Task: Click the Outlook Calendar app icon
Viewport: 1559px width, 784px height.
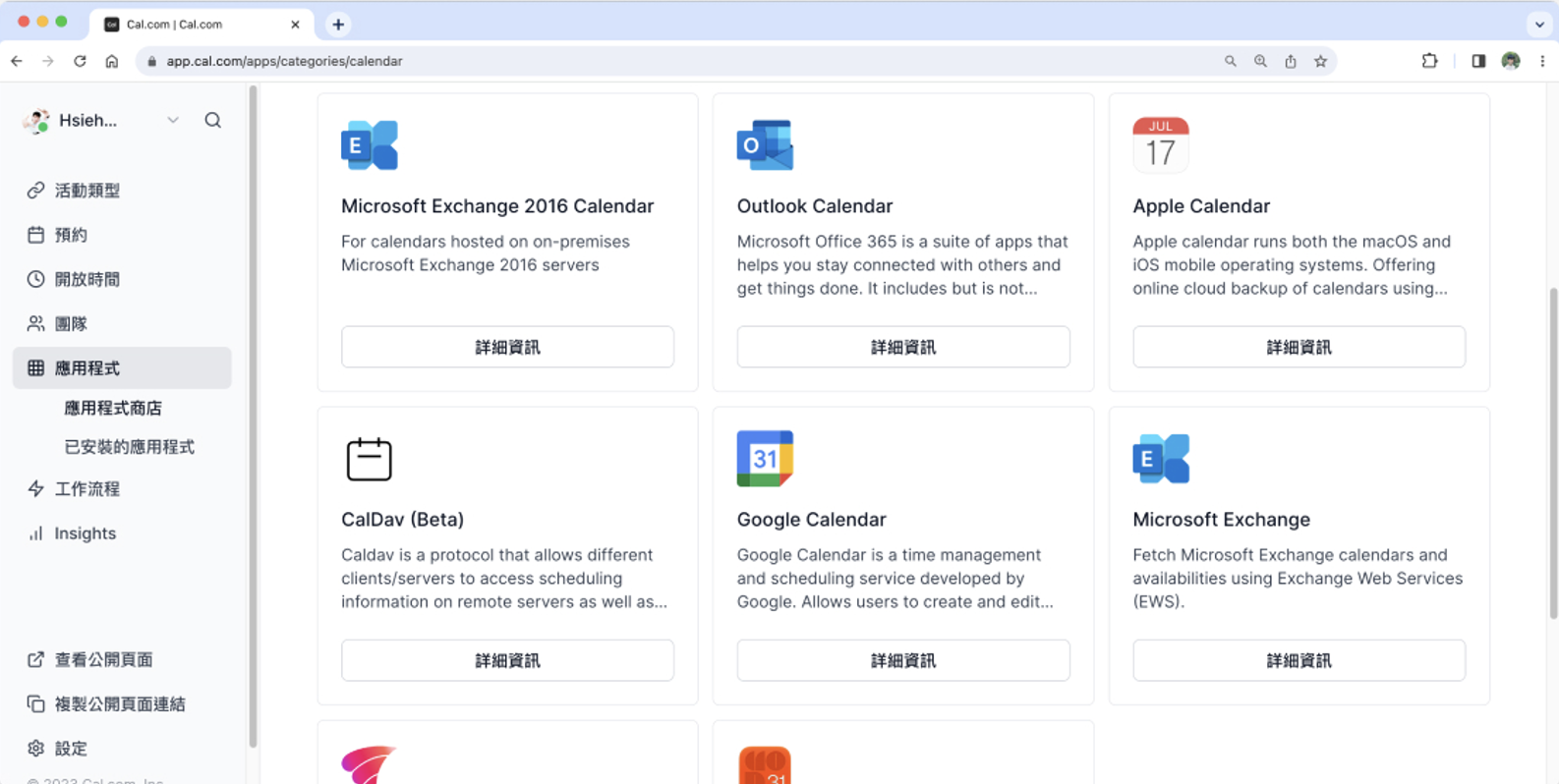Action: (765, 145)
